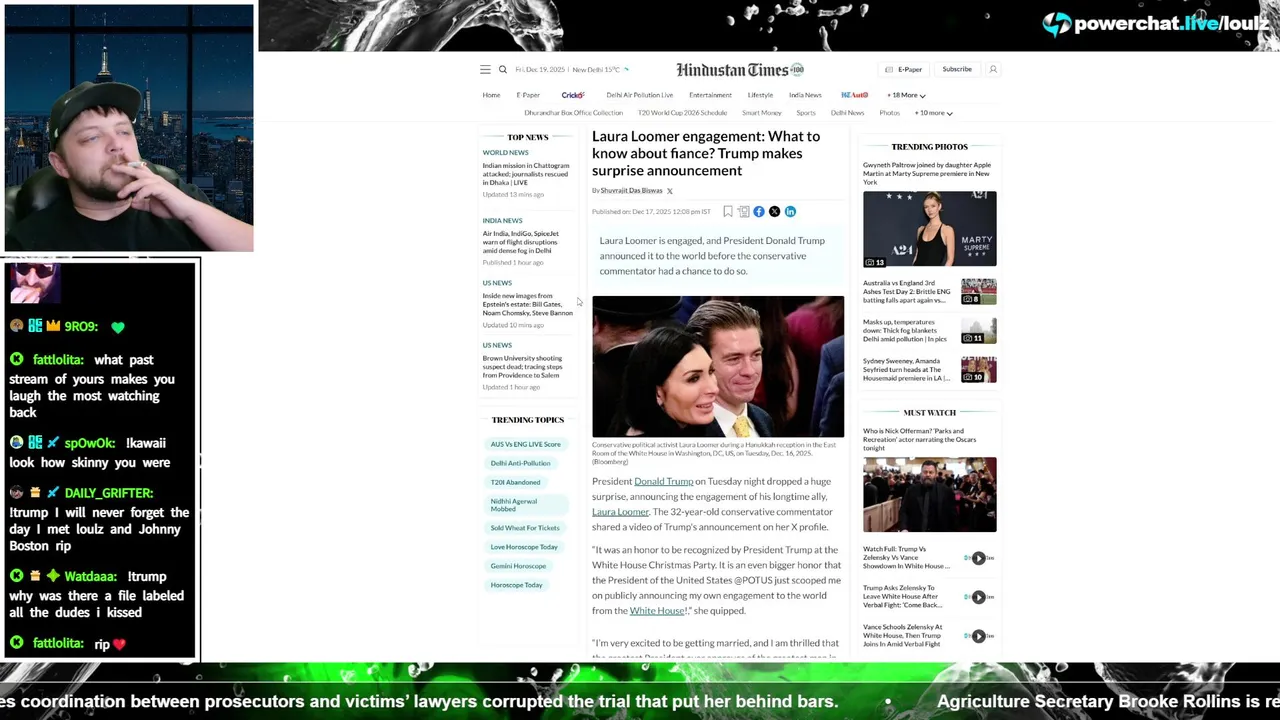Click fattlolita's chat message about past stream

[92, 386]
